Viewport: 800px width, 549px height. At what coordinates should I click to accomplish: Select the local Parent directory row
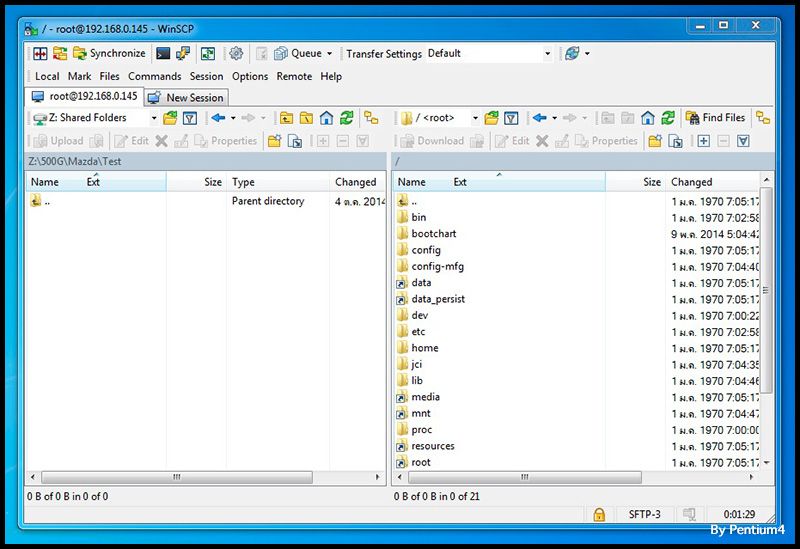[x=207, y=201]
